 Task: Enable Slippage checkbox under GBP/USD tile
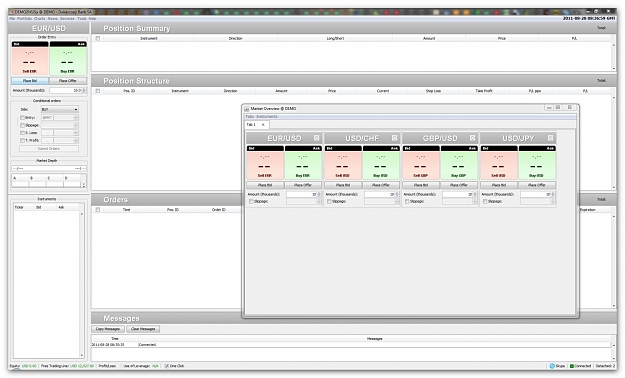coord(407,201)
